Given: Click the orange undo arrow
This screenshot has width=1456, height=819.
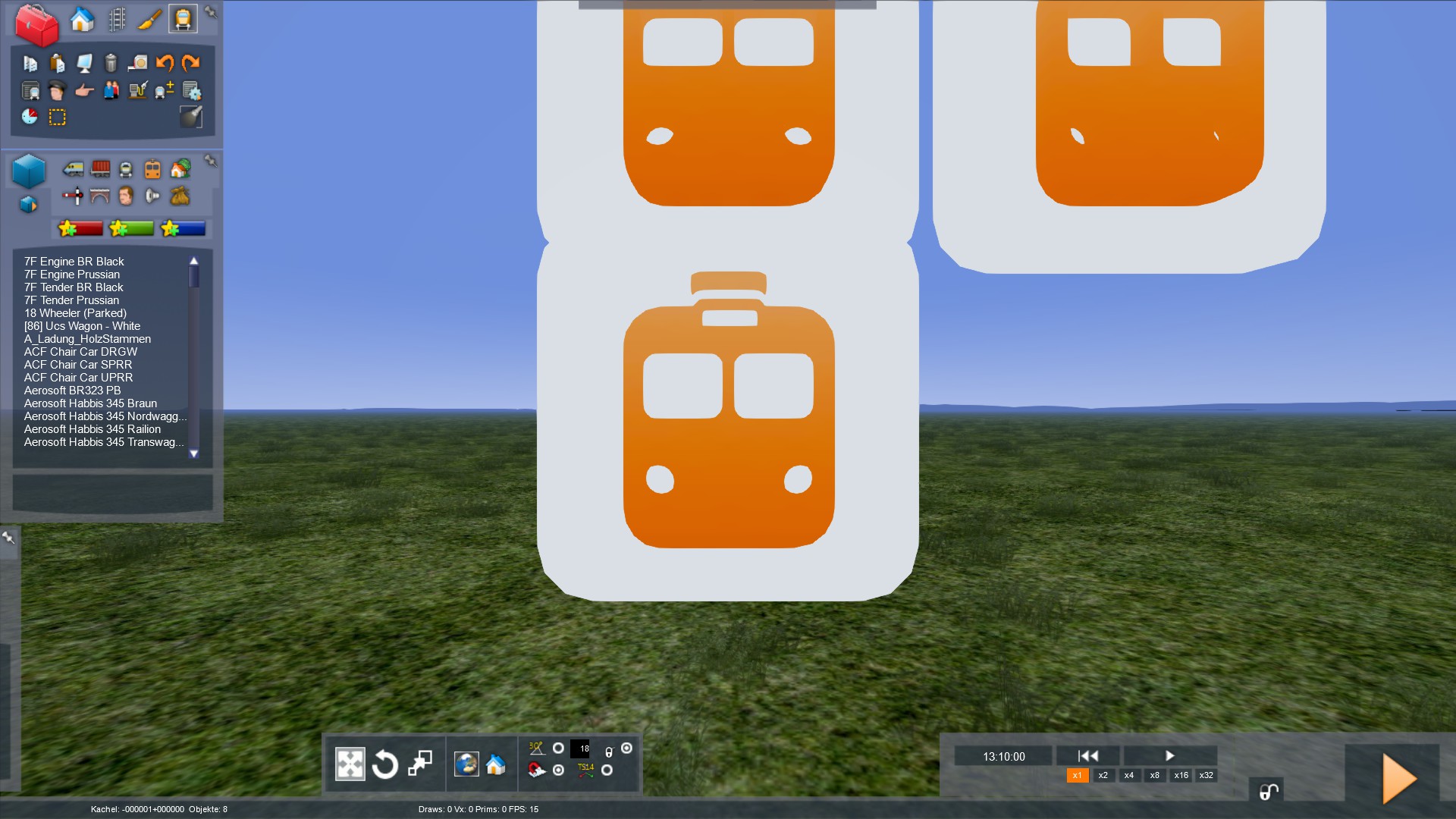Looking at the screenshot, I should pyautogui.click(x=165, y=63).
